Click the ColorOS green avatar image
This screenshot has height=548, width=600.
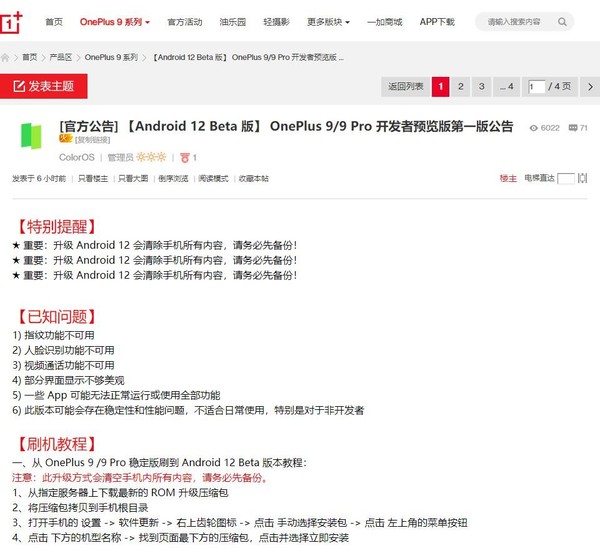click(33, 139)
